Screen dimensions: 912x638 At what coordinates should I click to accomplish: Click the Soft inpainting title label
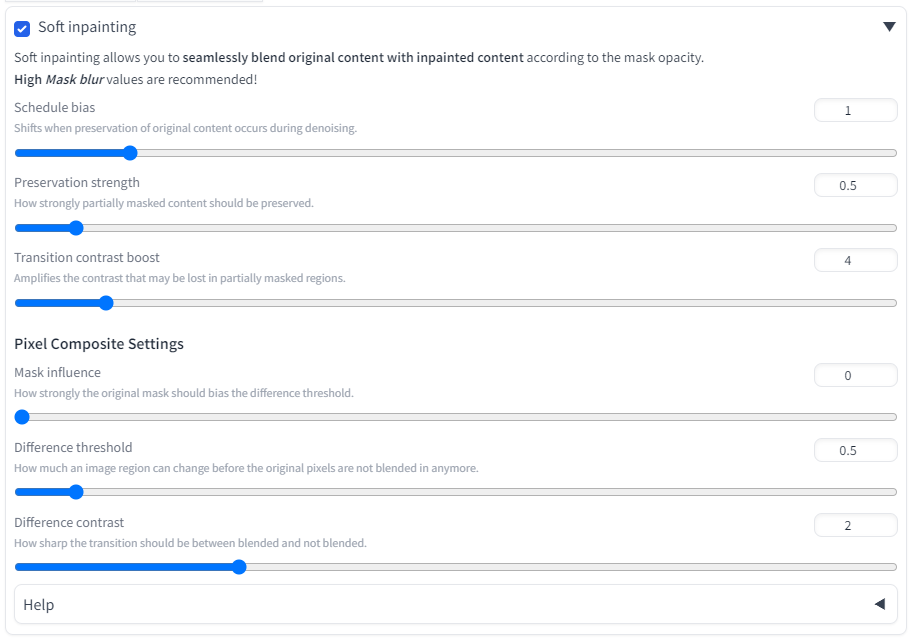point(87,27)
